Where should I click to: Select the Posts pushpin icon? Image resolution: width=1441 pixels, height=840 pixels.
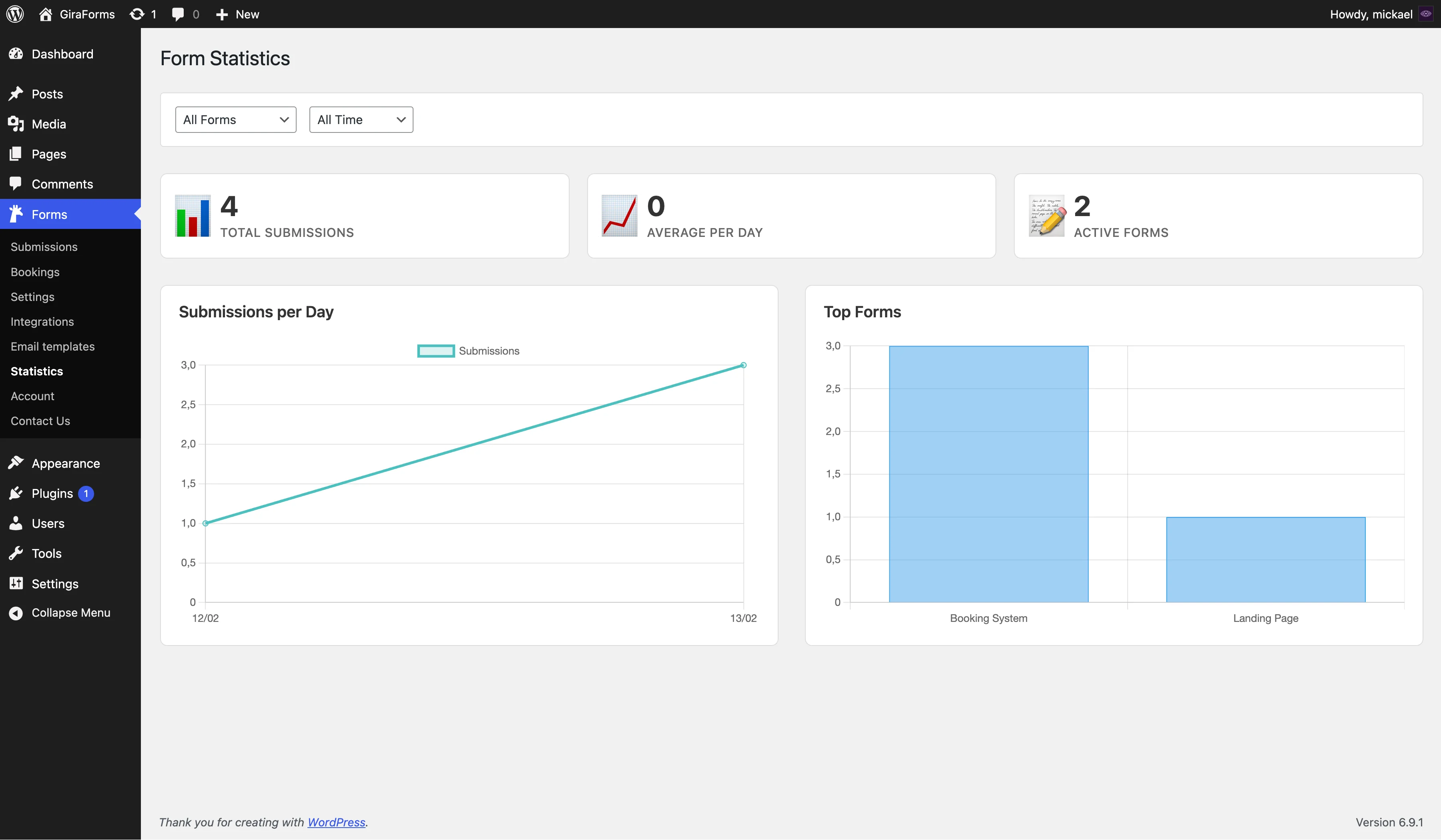16,93
